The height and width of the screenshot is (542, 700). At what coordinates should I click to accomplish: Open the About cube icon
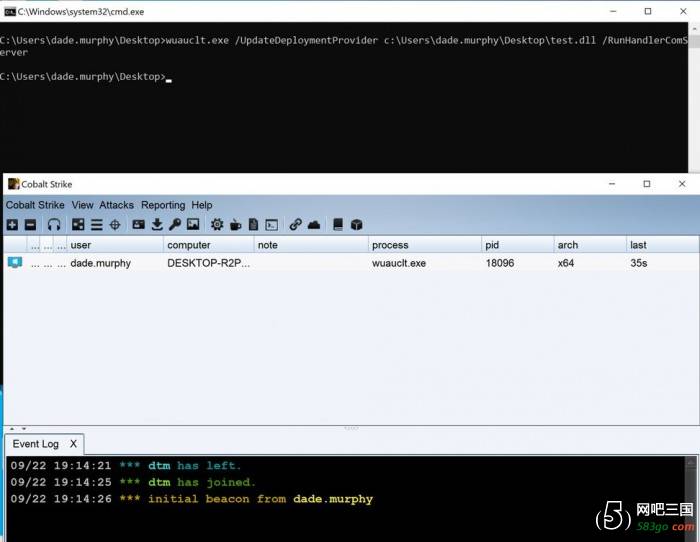356,225
